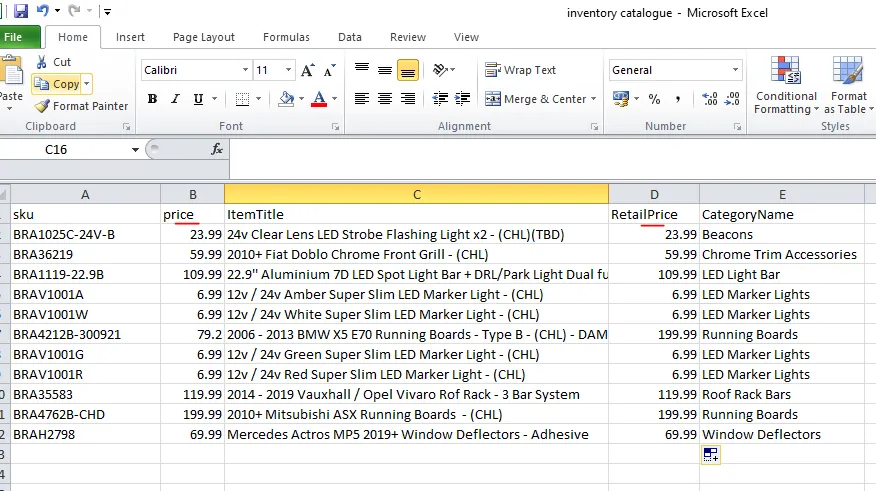The image size is (876, 491).
Task: Click the Orientation icon
Action: click(x=441, y=70)
